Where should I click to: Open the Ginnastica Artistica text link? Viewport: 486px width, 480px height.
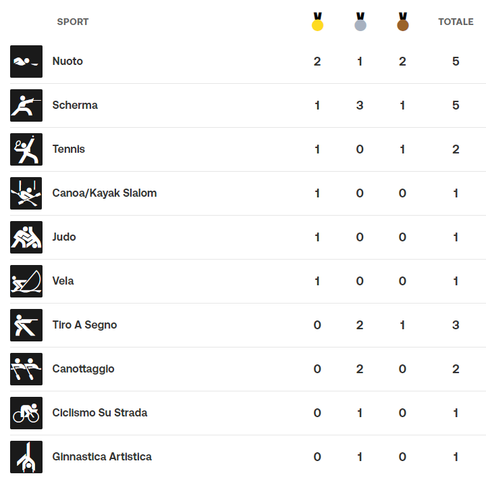pyautogui.click(x=102, y=457)
